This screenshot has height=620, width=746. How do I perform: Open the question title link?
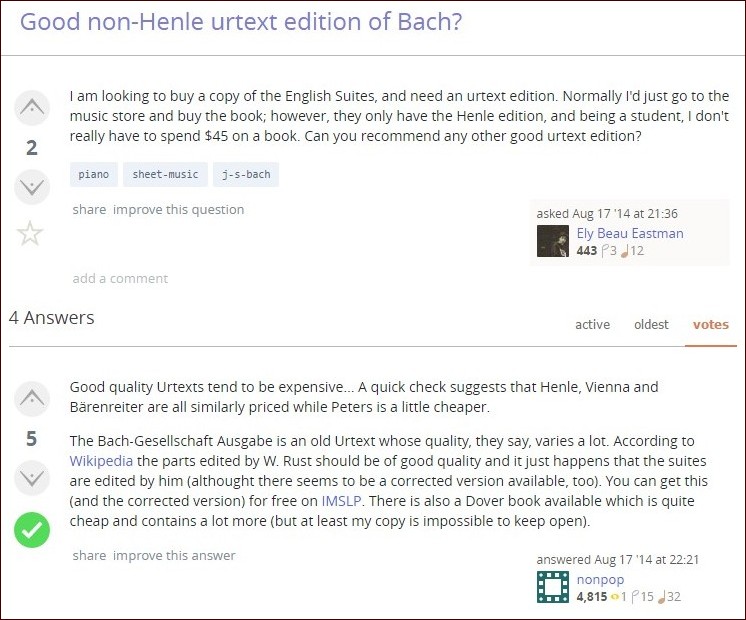(x=241, y=22)
